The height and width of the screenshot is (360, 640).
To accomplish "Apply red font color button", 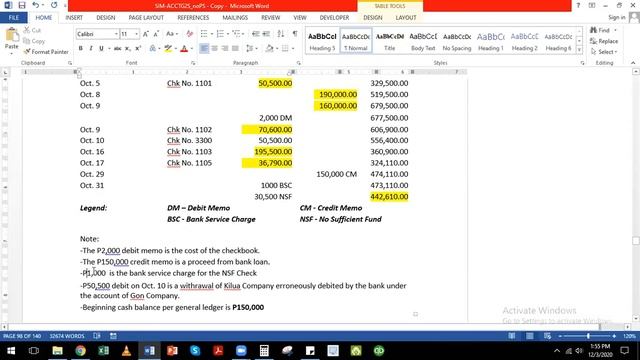I will click(x=184, y=49).
